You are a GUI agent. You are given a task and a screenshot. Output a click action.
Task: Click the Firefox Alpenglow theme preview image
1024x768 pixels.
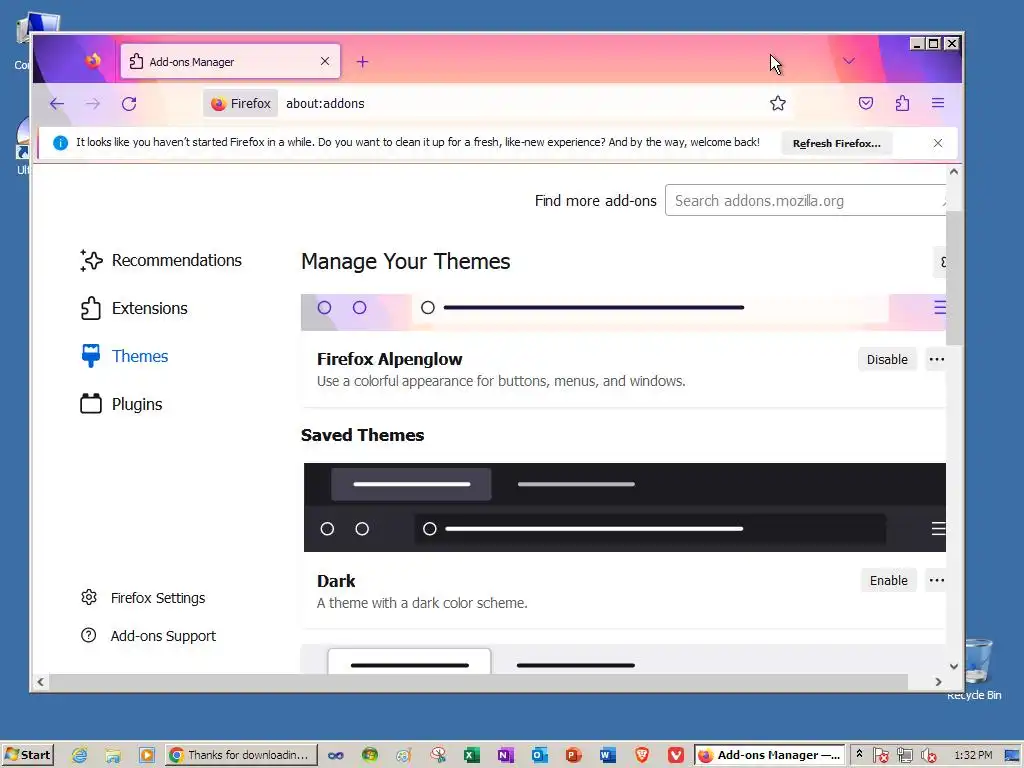623,312
